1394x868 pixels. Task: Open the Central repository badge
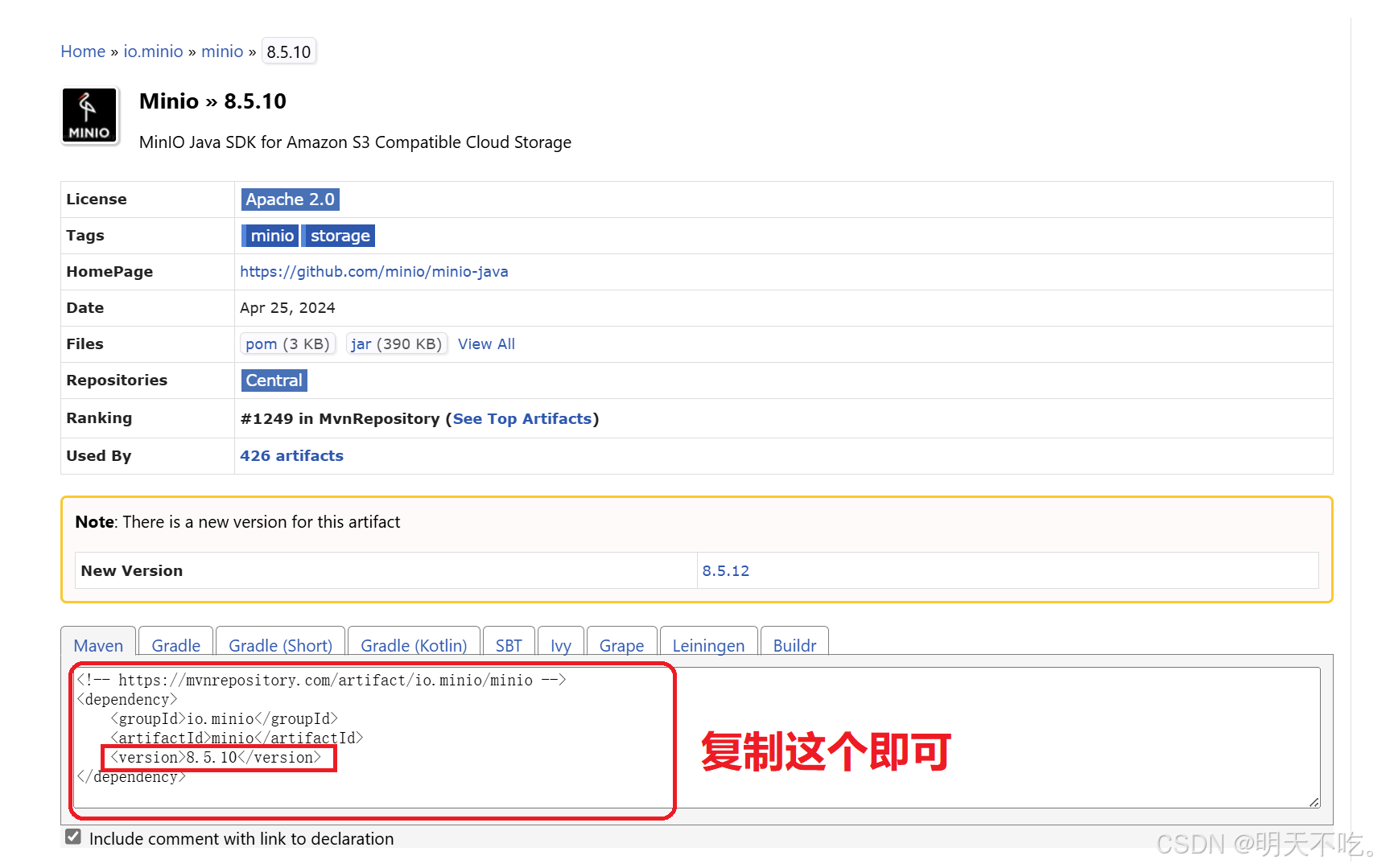(x=274, y=381)
